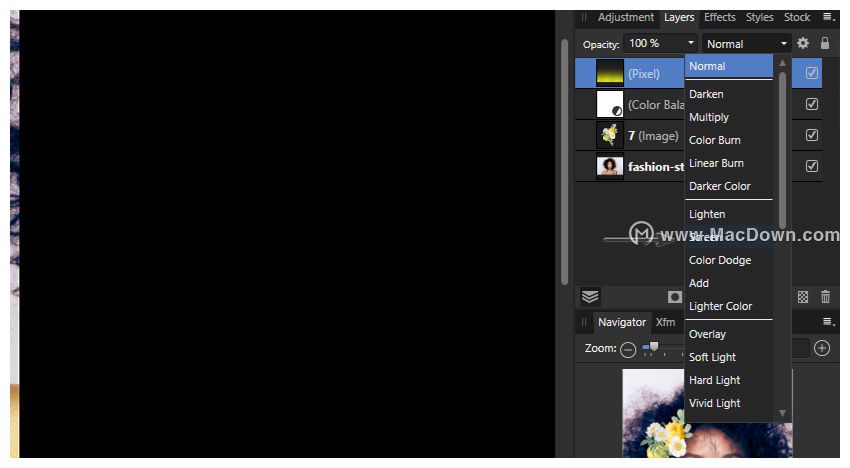Choose Add blend mode

(x=729, y=283)
